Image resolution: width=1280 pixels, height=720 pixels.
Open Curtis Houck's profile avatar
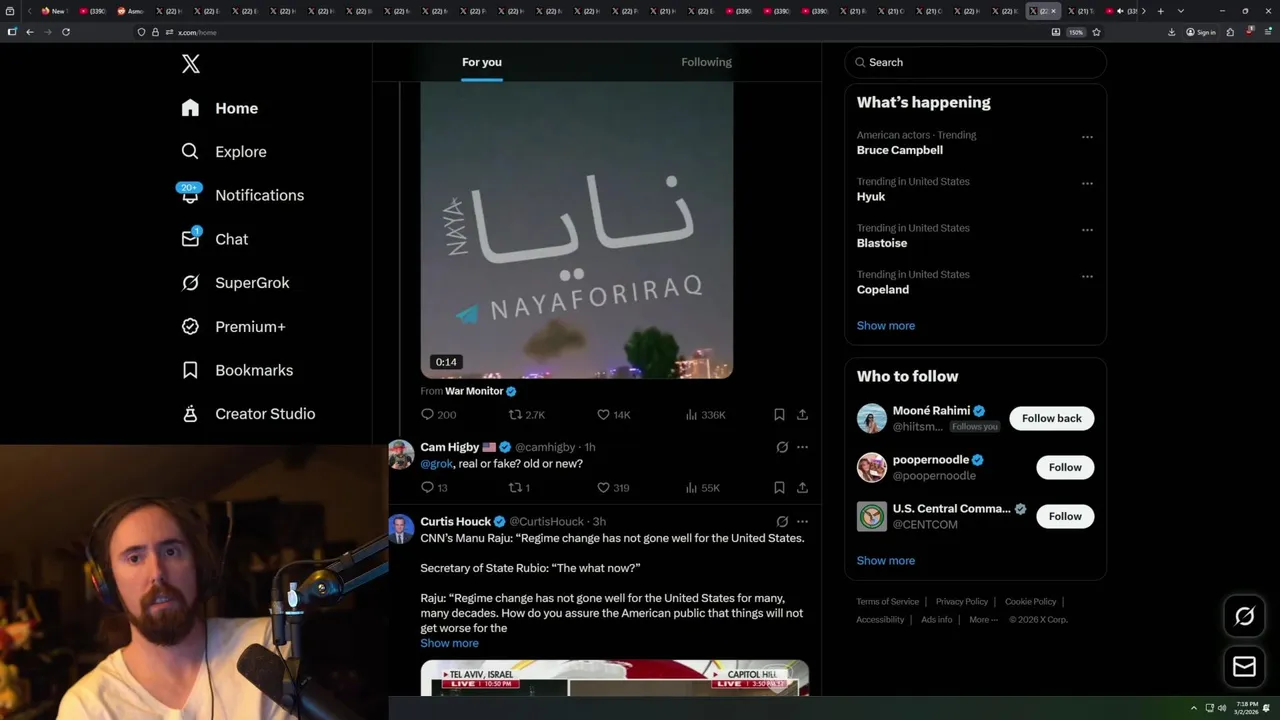coord(401,528)
